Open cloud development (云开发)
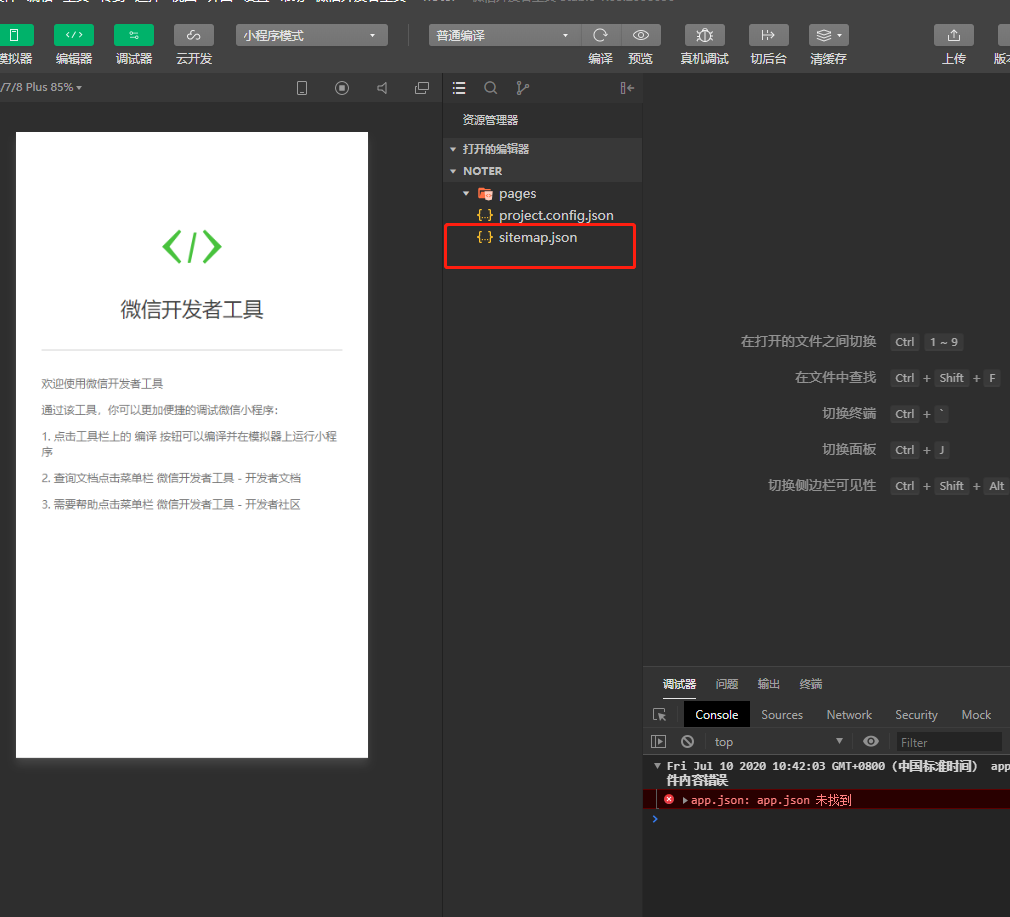The image size is (1010, 917). (x=194, y=35)
